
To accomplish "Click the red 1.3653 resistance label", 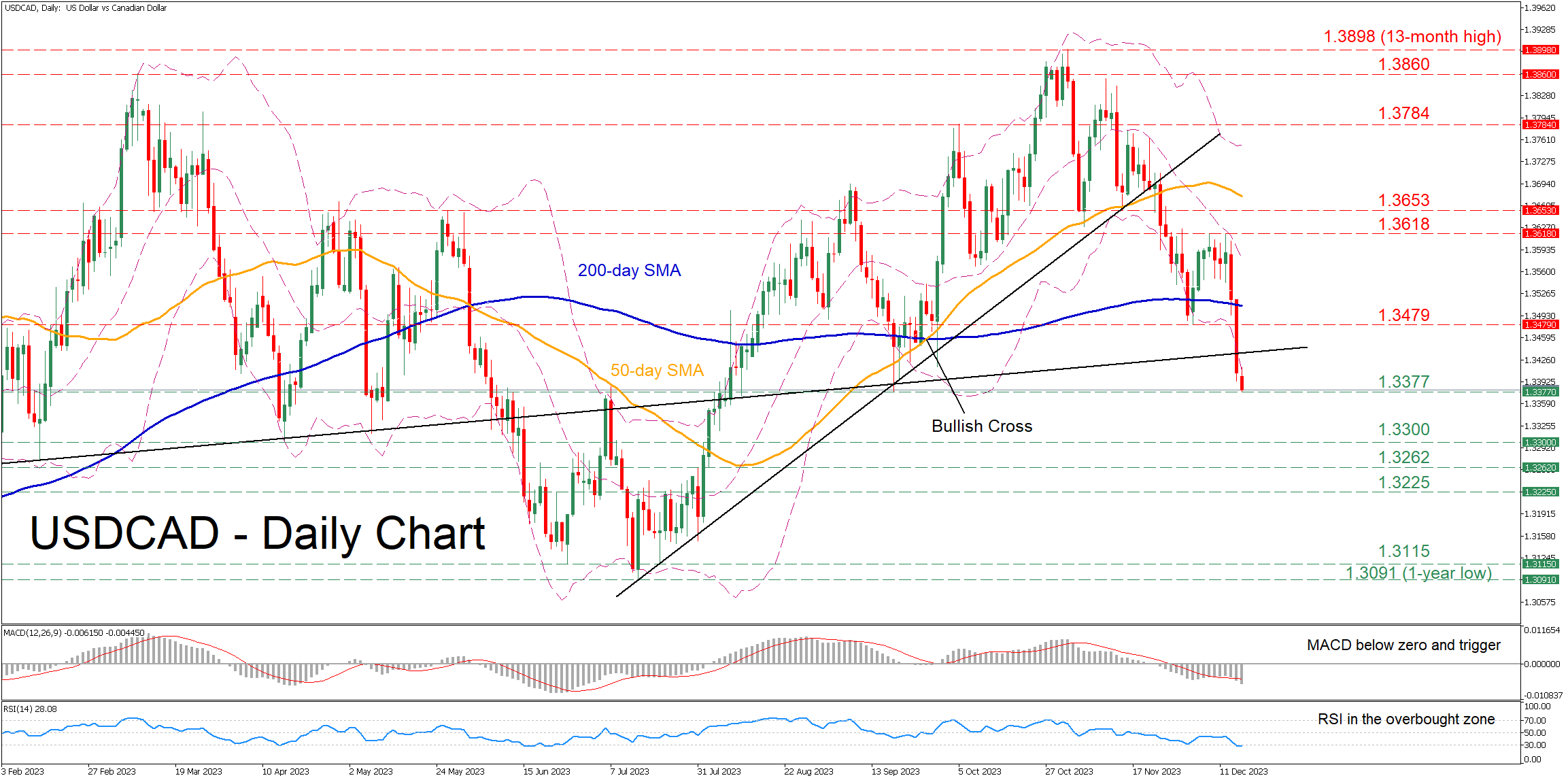I will (1403, 201).
